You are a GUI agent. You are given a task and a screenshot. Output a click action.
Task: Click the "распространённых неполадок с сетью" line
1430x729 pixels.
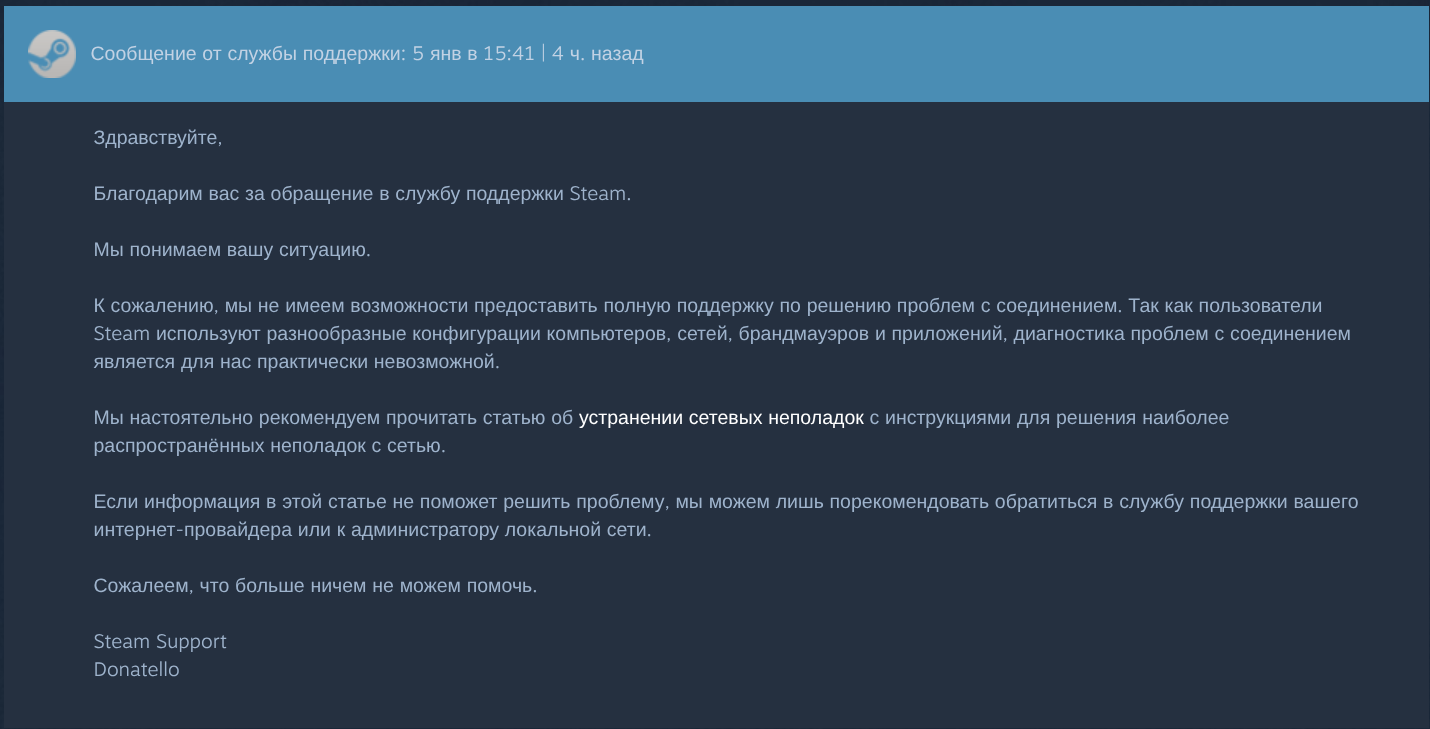point(269,446)
